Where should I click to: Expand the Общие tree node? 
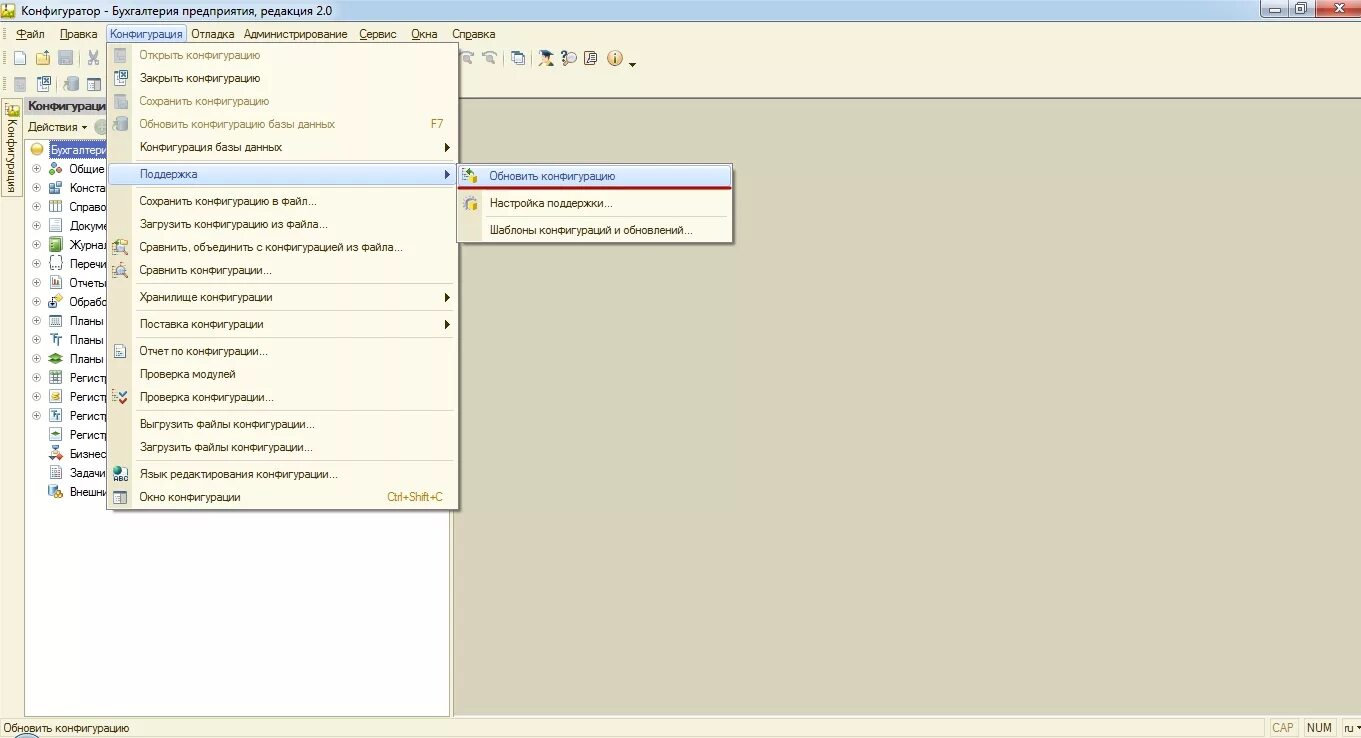coord(37,169)
